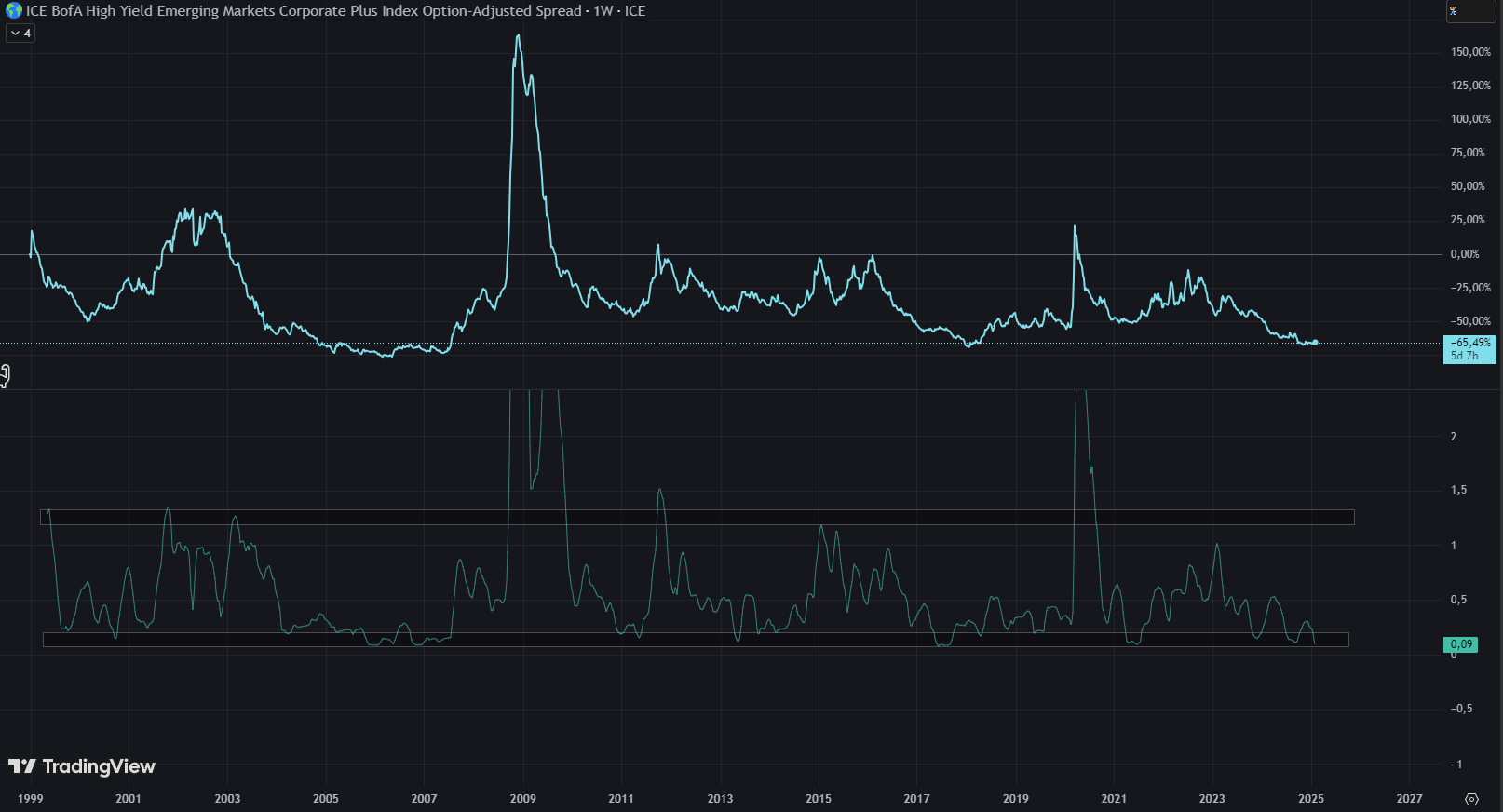
Task: Click 2027 on the time axis
Action: click(x=1410, y=799)
